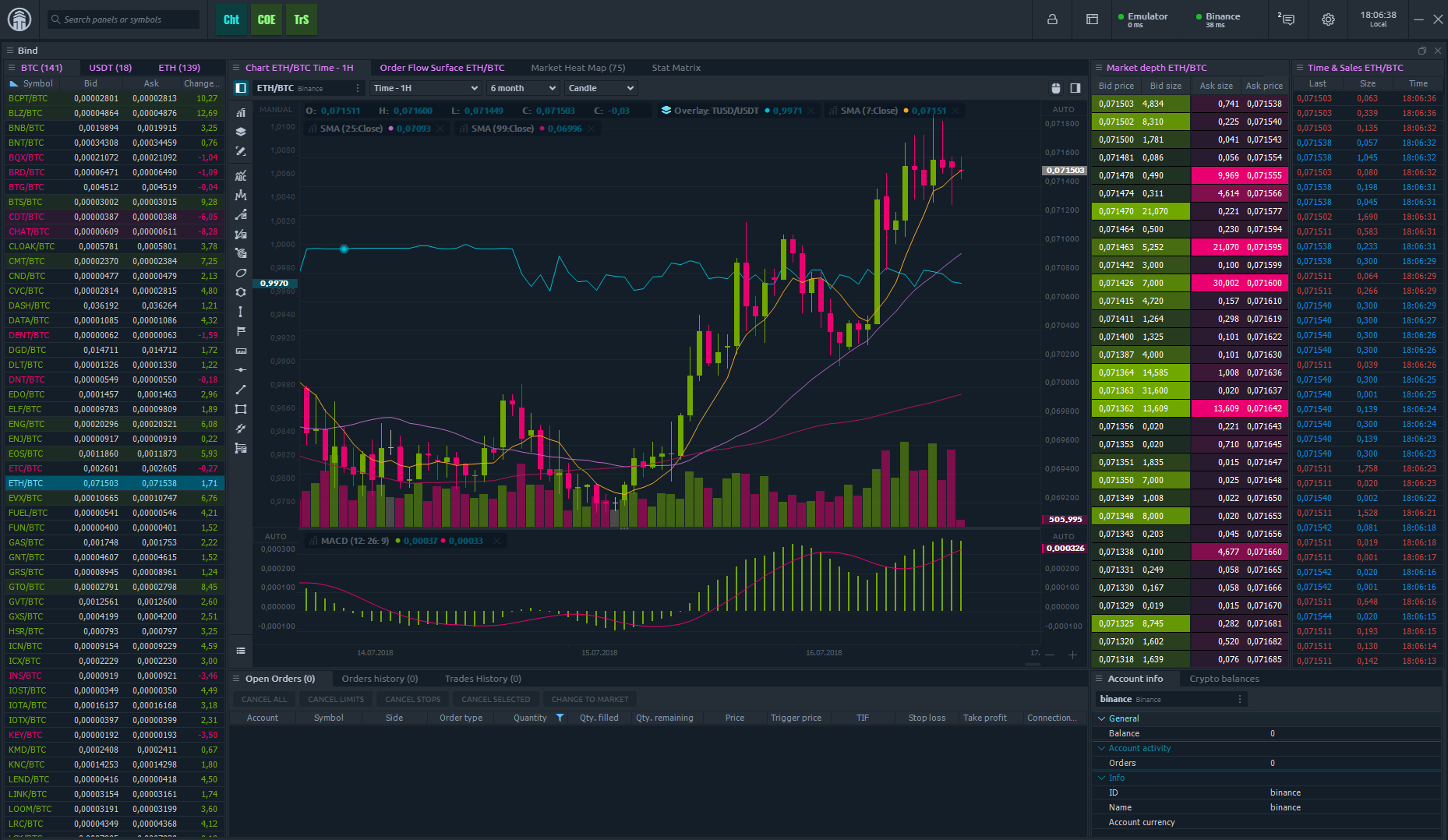Select the flag marker tool
Viewport: 1448px width, 840px height.
pyautogui.click(x=241, y=330)
